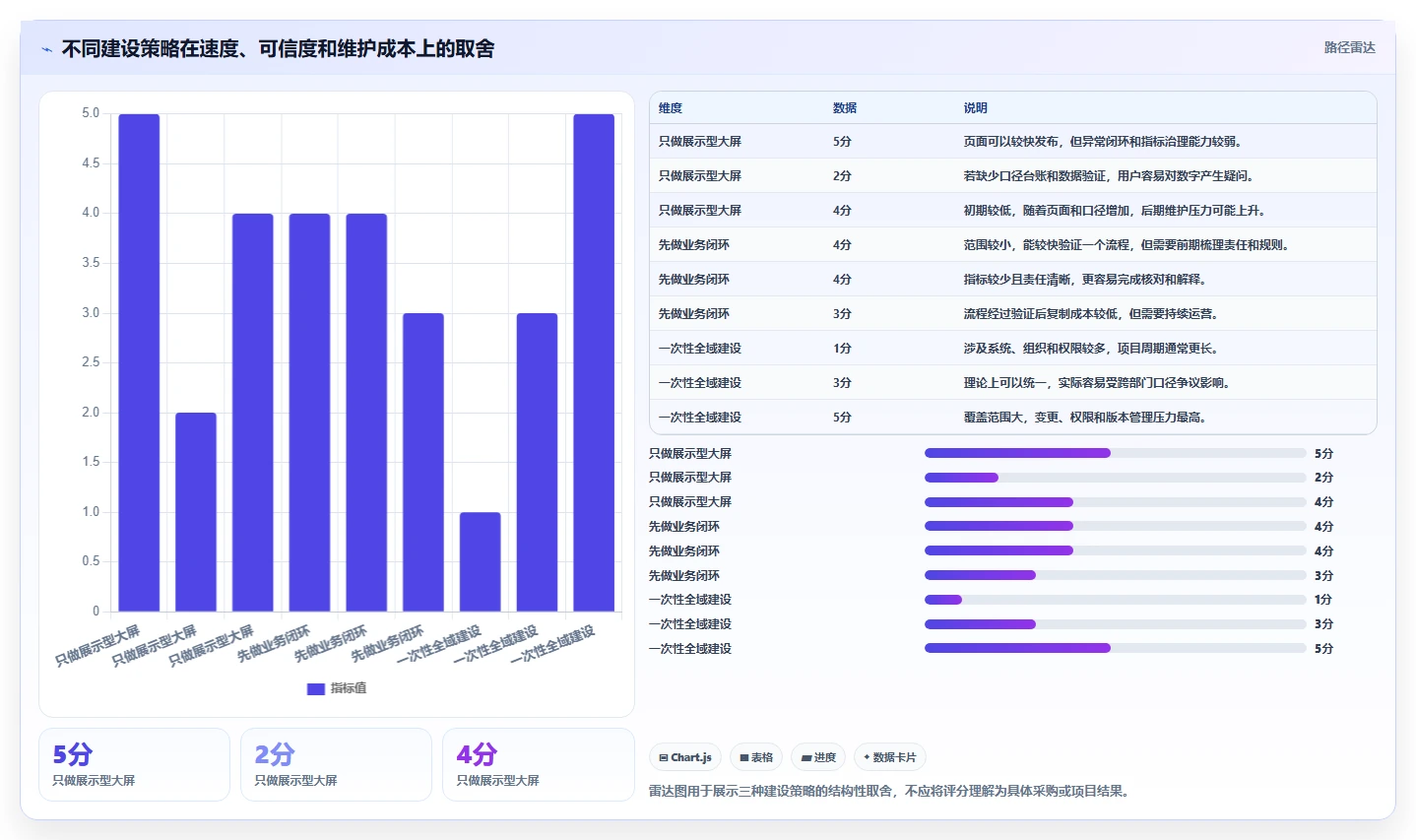The height and width of the screenshot is (840, 1416).
Task: Click the 一次性全域建设 5分 progress bar
Action: pos(1116,648)
